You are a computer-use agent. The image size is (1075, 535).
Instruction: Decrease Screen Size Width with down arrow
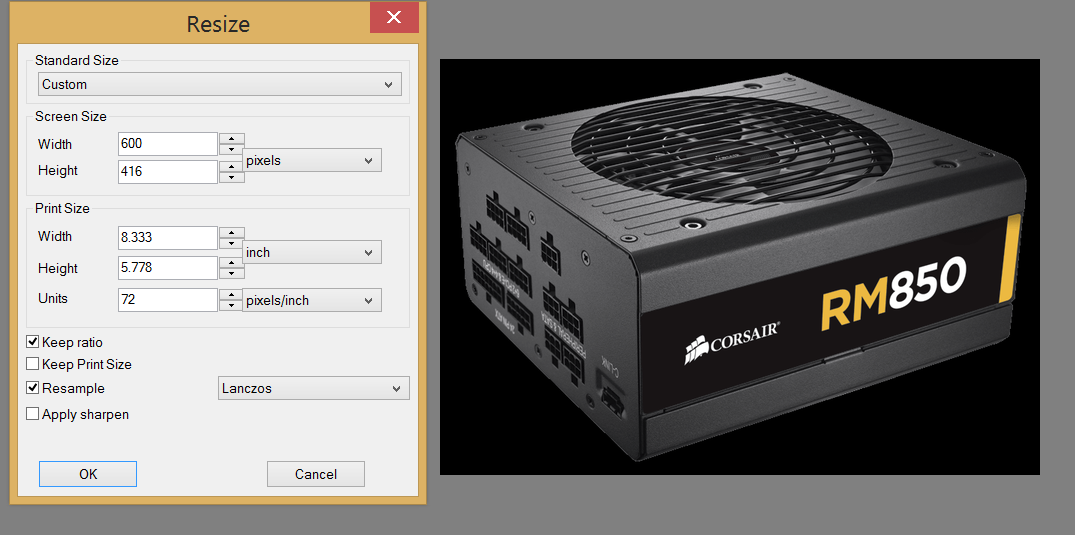pyautogui.click(x=232, y=150)
